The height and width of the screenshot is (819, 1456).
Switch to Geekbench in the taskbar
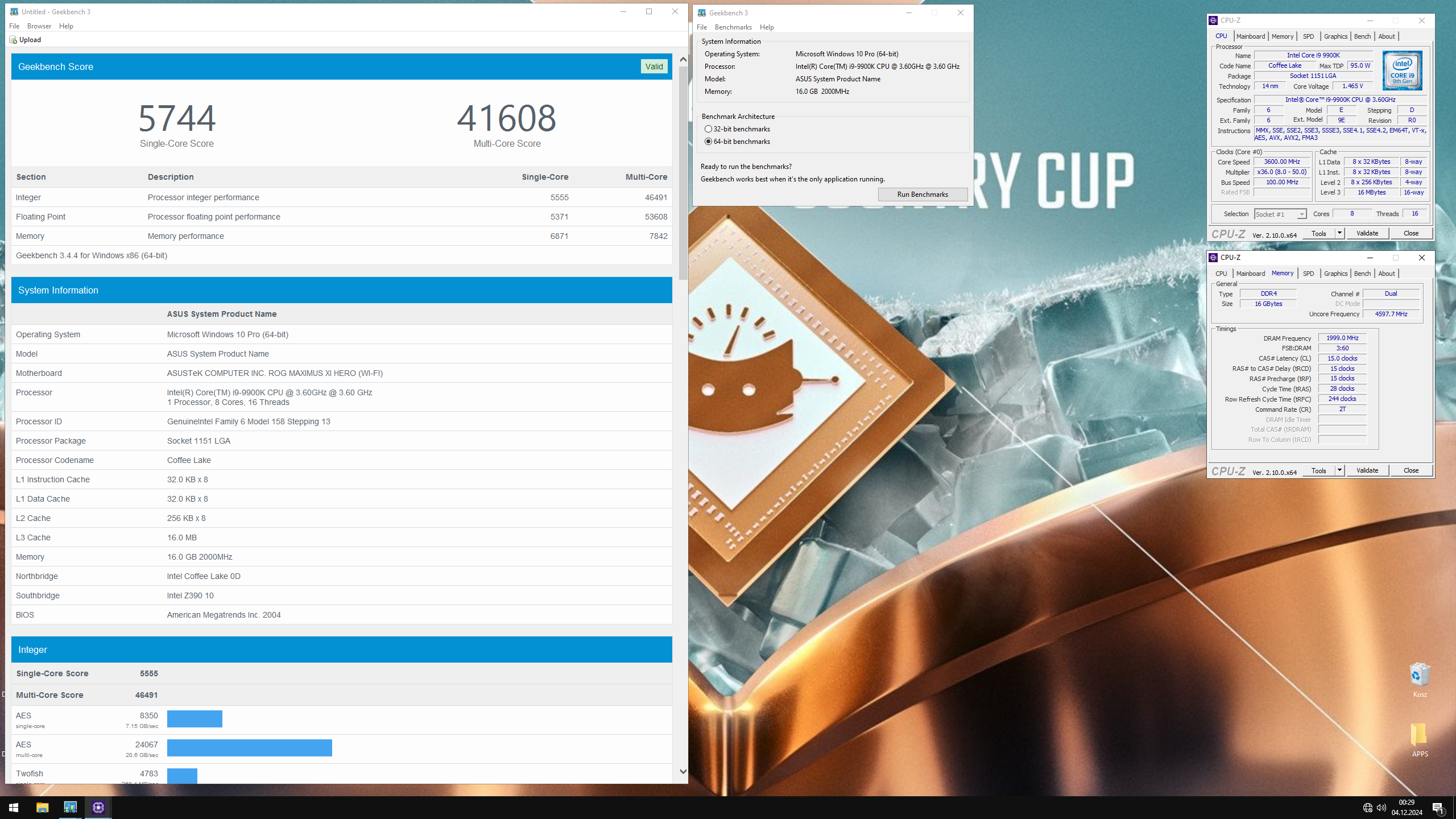click(71, 807)
